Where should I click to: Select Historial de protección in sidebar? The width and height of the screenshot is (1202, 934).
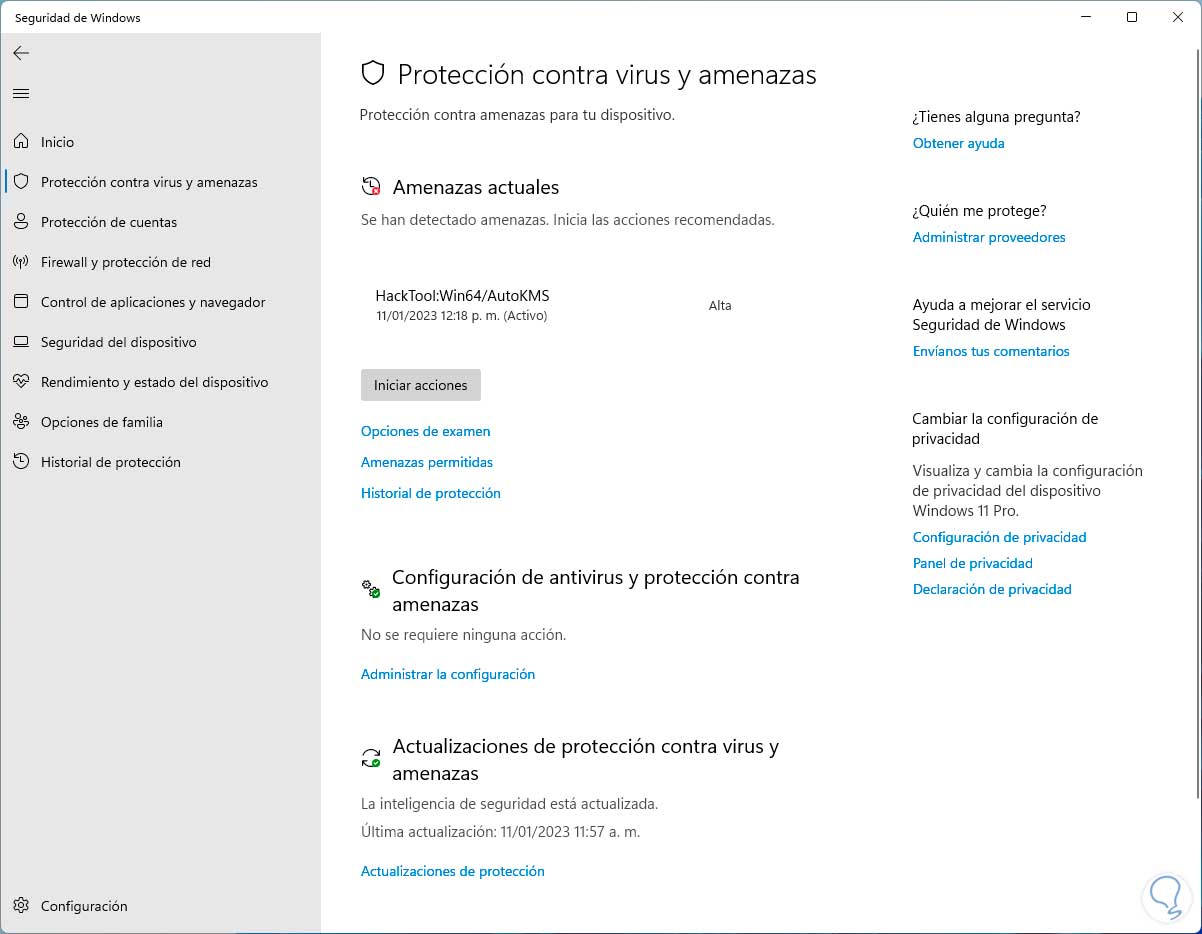pyautogui.click(x=110, y=462)
